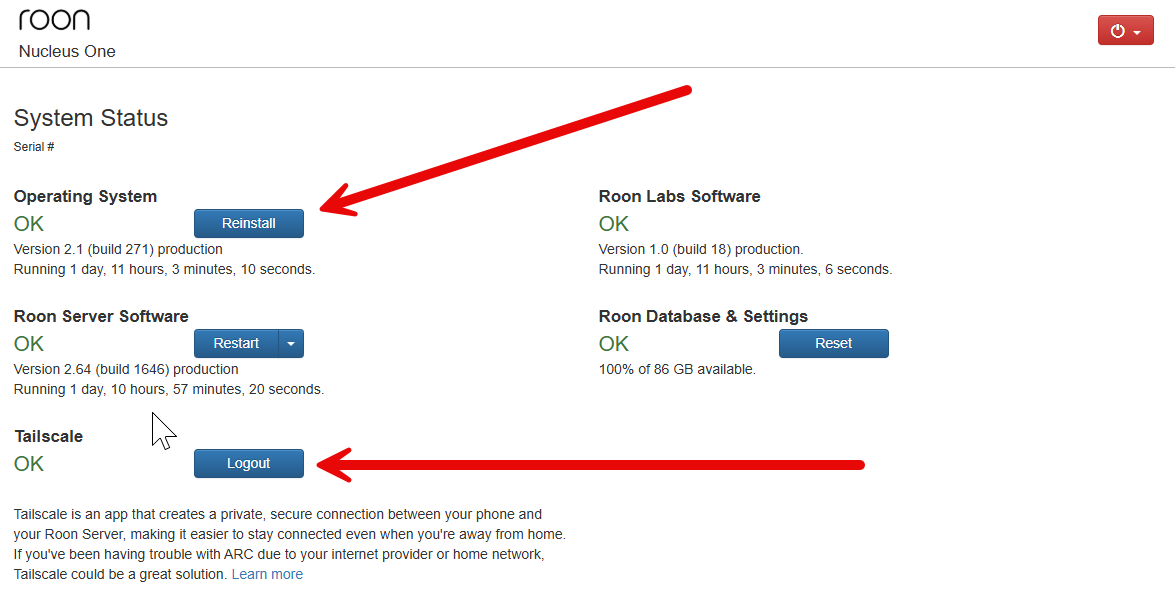The image size is (1175, 601).
Task: Click the Operating System OK status
Action: point(29,223)
